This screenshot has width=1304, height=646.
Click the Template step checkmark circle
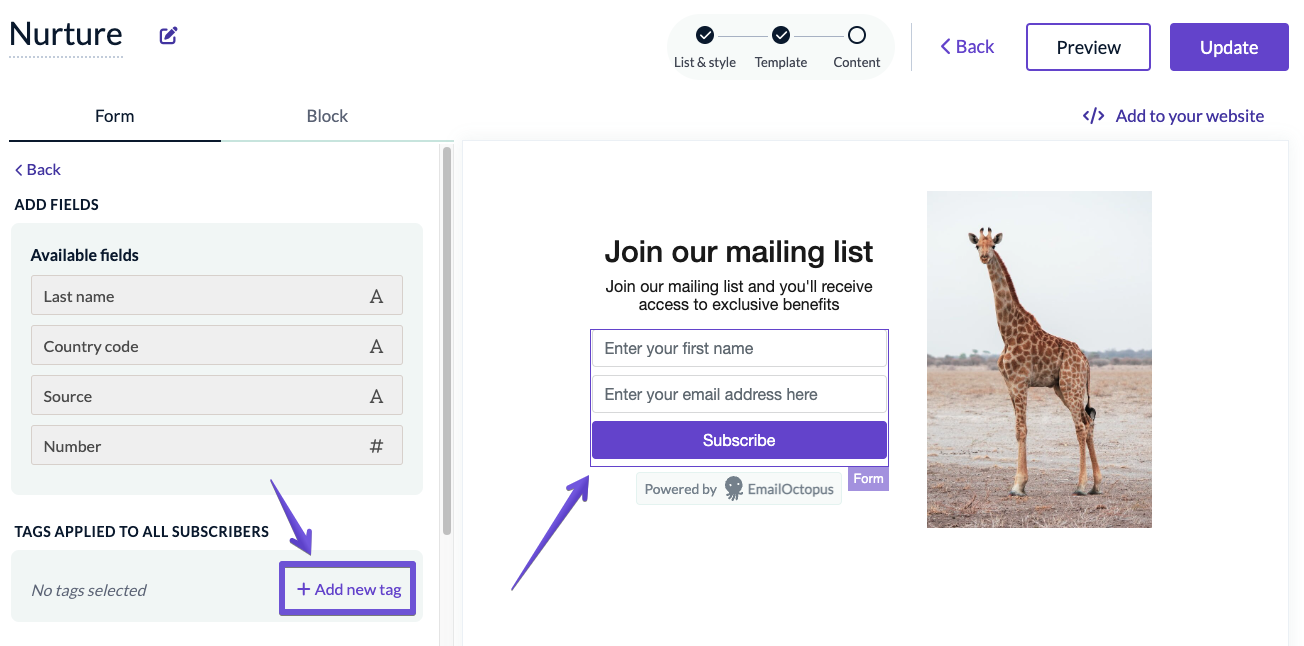pos(781,35)
